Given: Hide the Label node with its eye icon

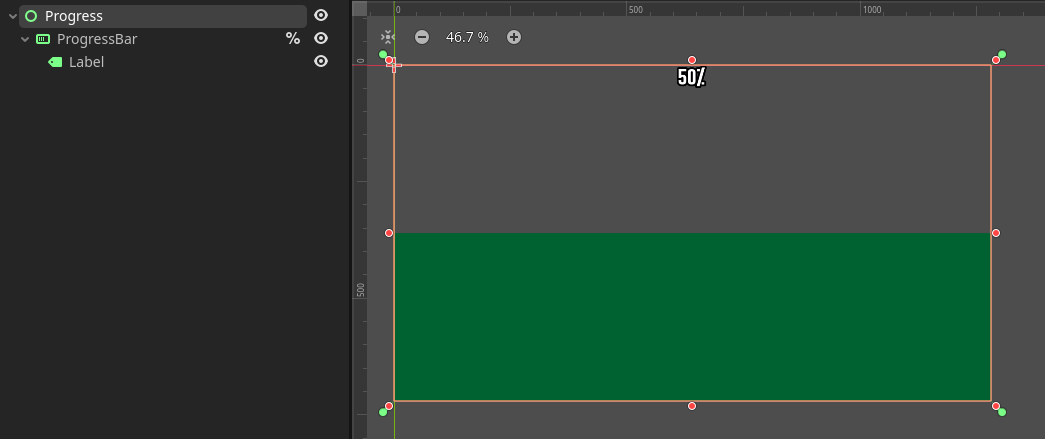Looking at the screenshot, I should point(321,61).
